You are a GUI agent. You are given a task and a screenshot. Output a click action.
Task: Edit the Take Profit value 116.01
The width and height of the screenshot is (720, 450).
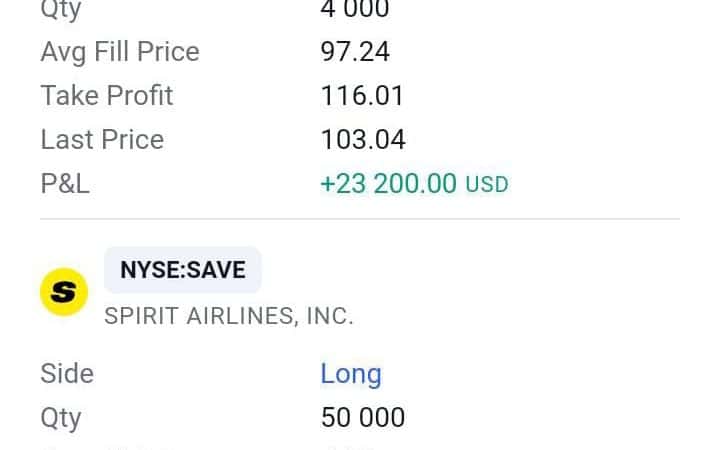click(362, 96)
